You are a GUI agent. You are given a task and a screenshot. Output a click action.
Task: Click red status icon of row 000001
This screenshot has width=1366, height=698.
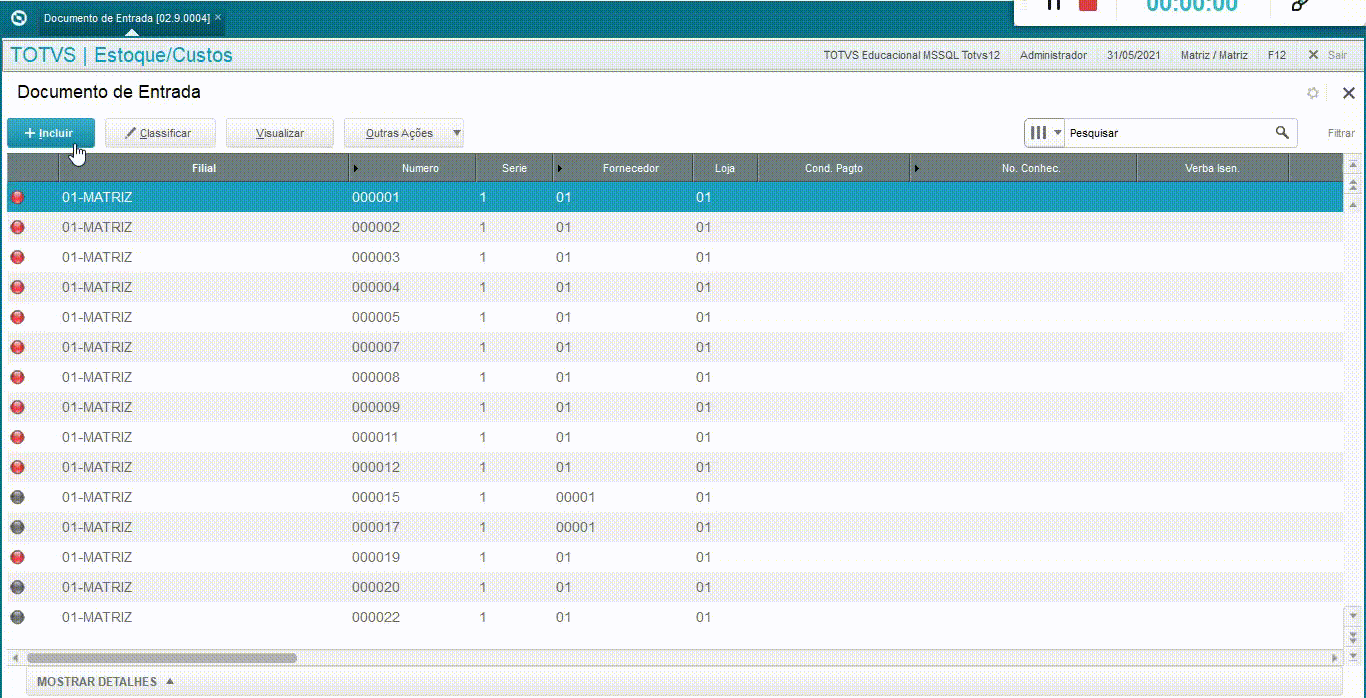17,197
